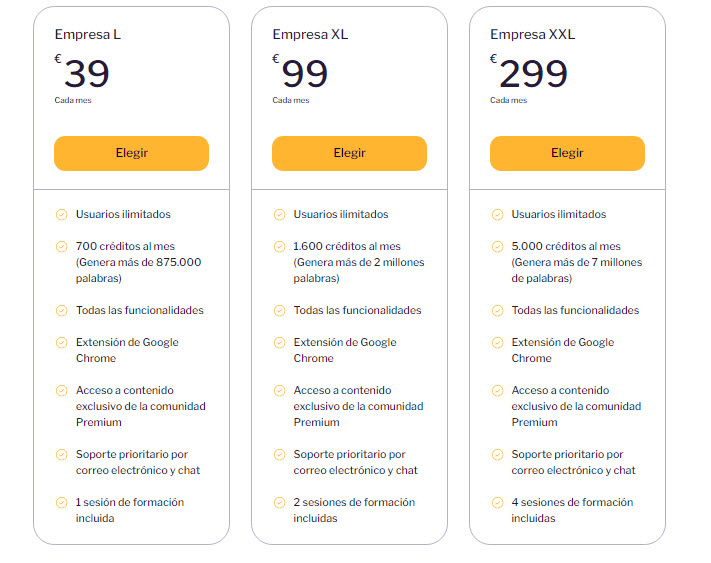This screenshot has width=711, height=563.
Task: Click check icon for 2 sesiones de formación
Action: point(279,502)
